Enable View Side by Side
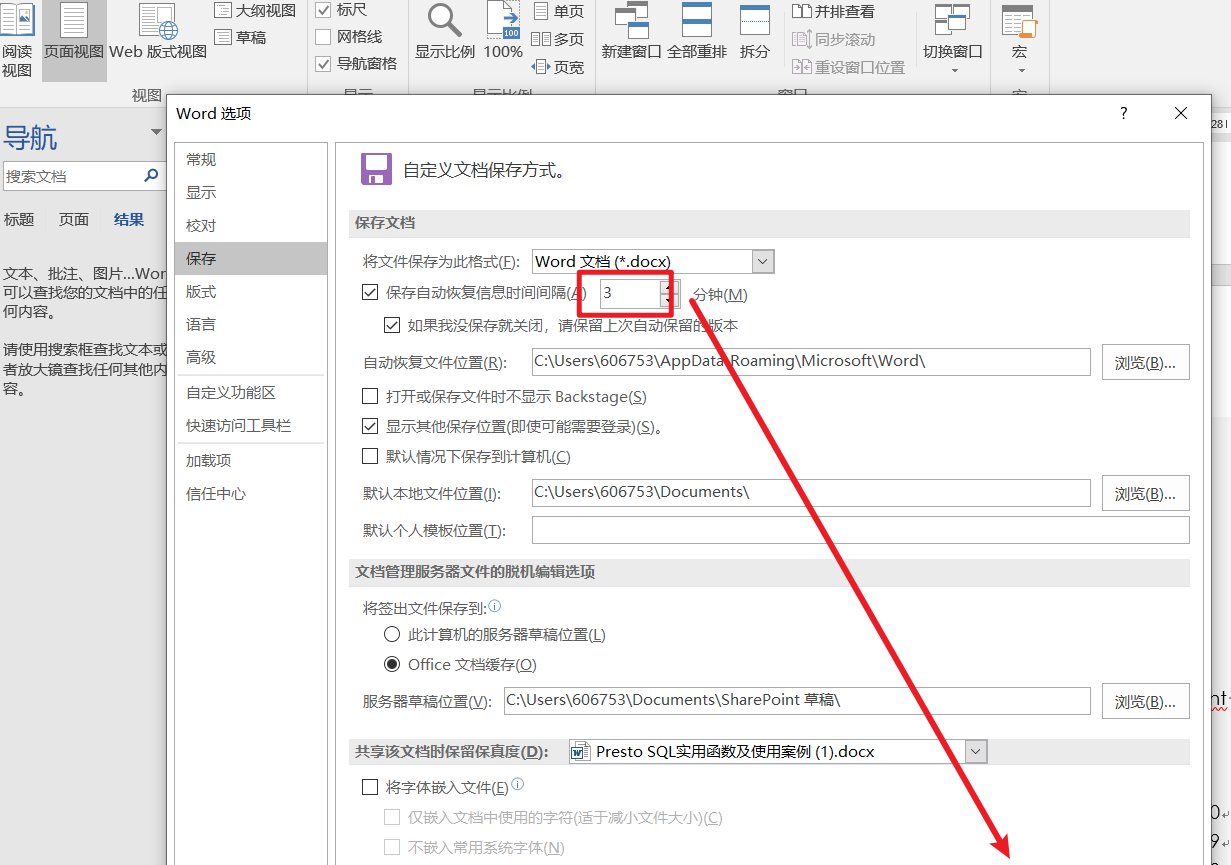Screen dimensions: 1231x865 click(832, 11)
